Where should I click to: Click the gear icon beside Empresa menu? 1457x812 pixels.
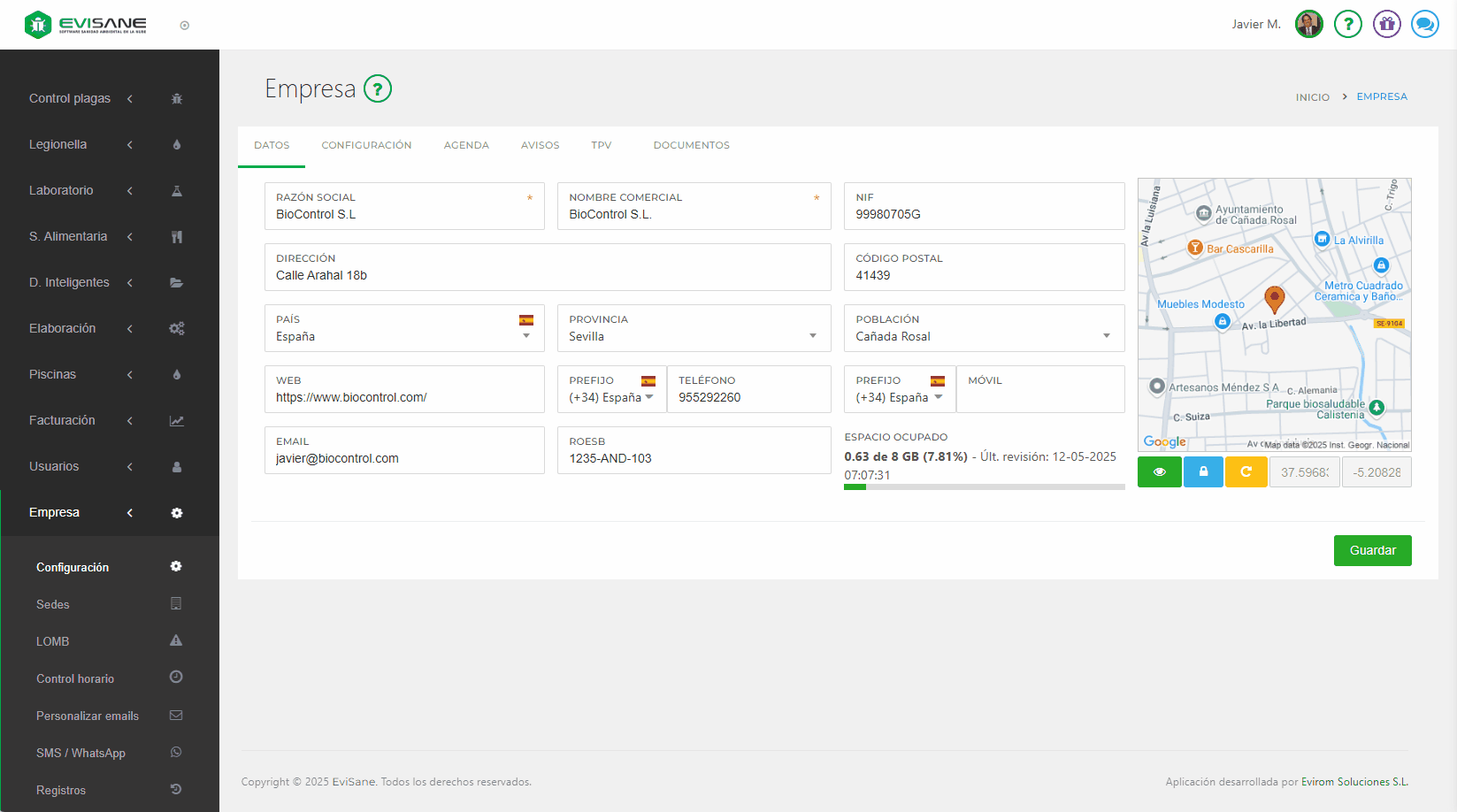pyautogui.click(x=177, y=513)
